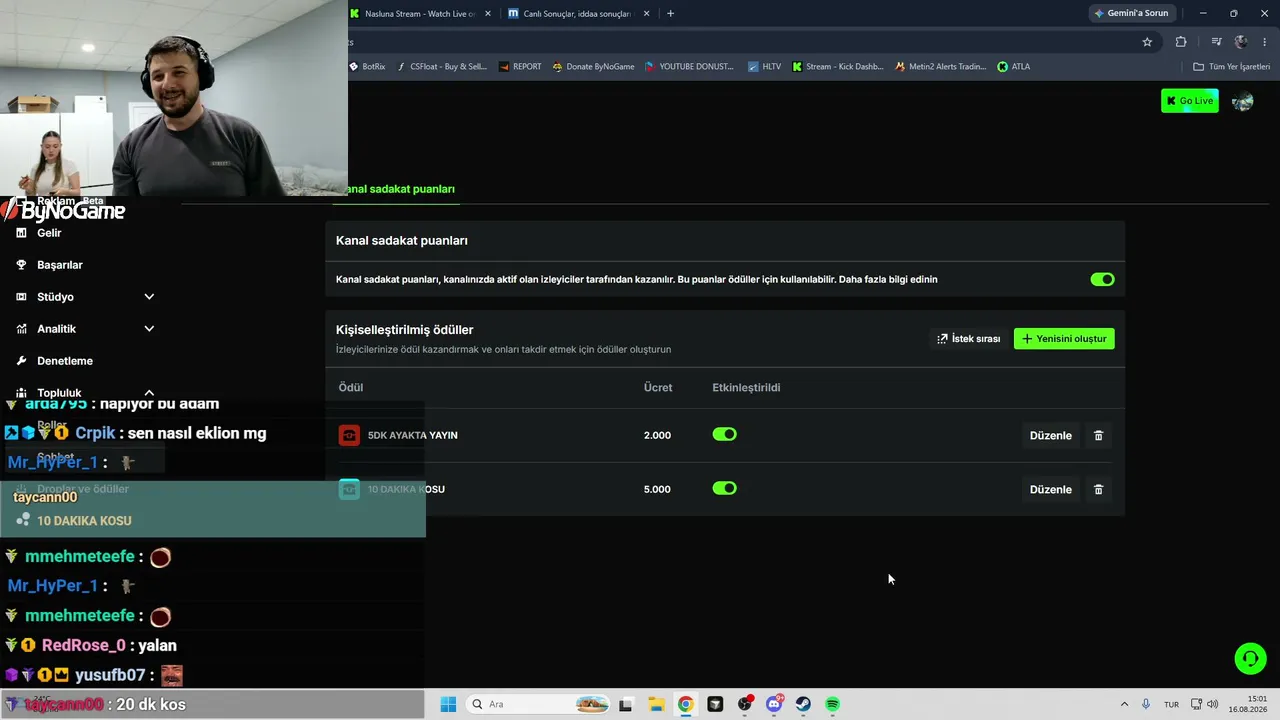Open the Chrome three-dot menu
Image resolution: width=1280 pixels, height=720 pixels.
pos(1265,42)
